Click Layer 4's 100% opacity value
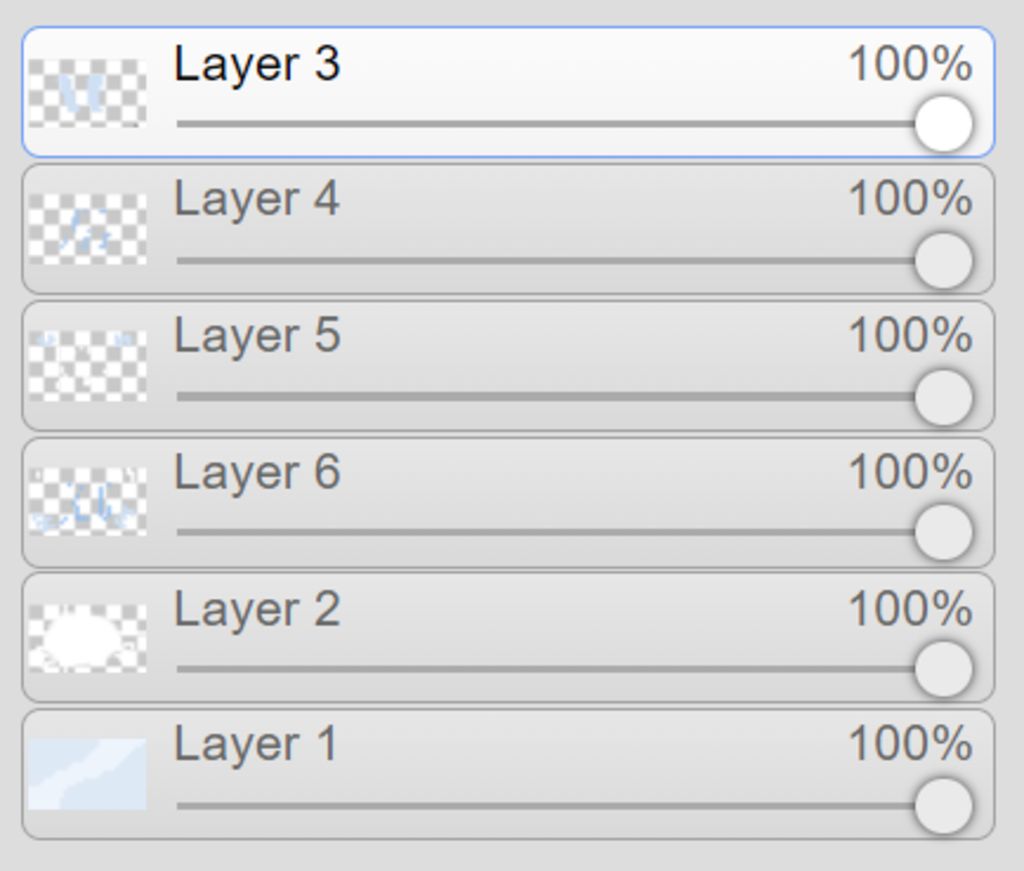The height and width of the screenshot is (871, 1024). [910, 198]
